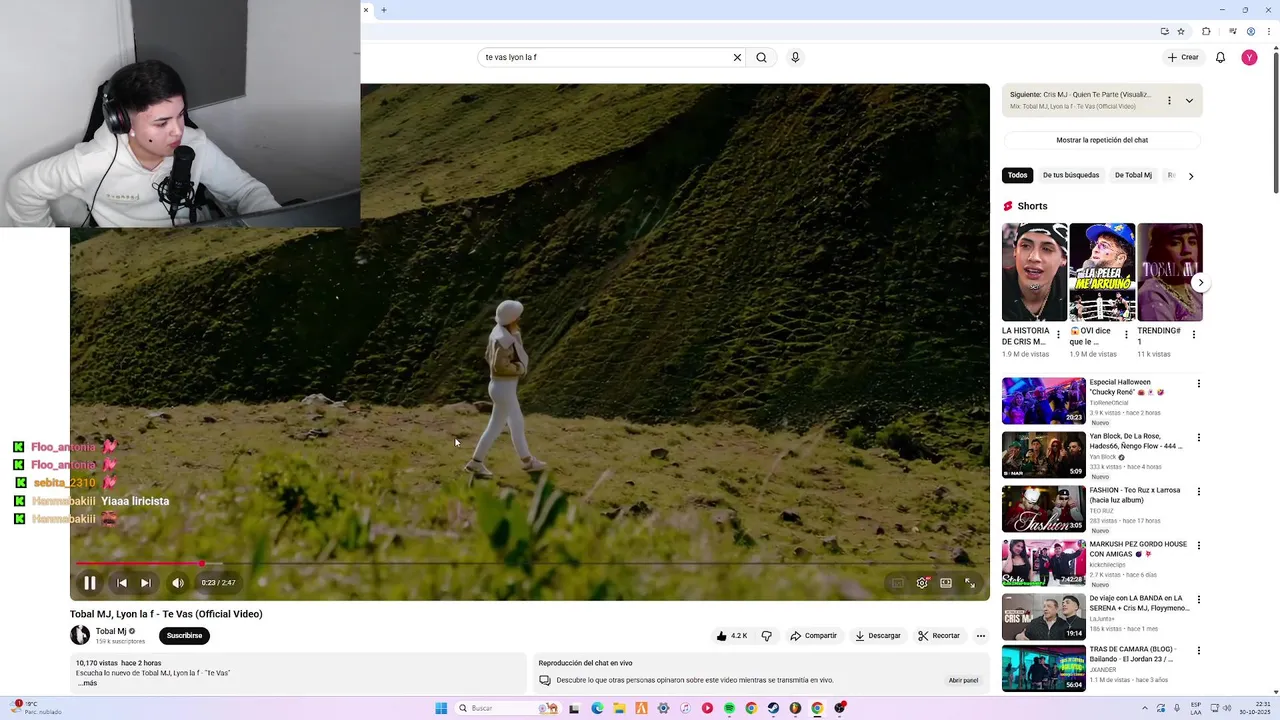
Task: Open options for 'MARKUSH PEZ GORDO HOUSE' video
Action: (x=1198, y=546)
